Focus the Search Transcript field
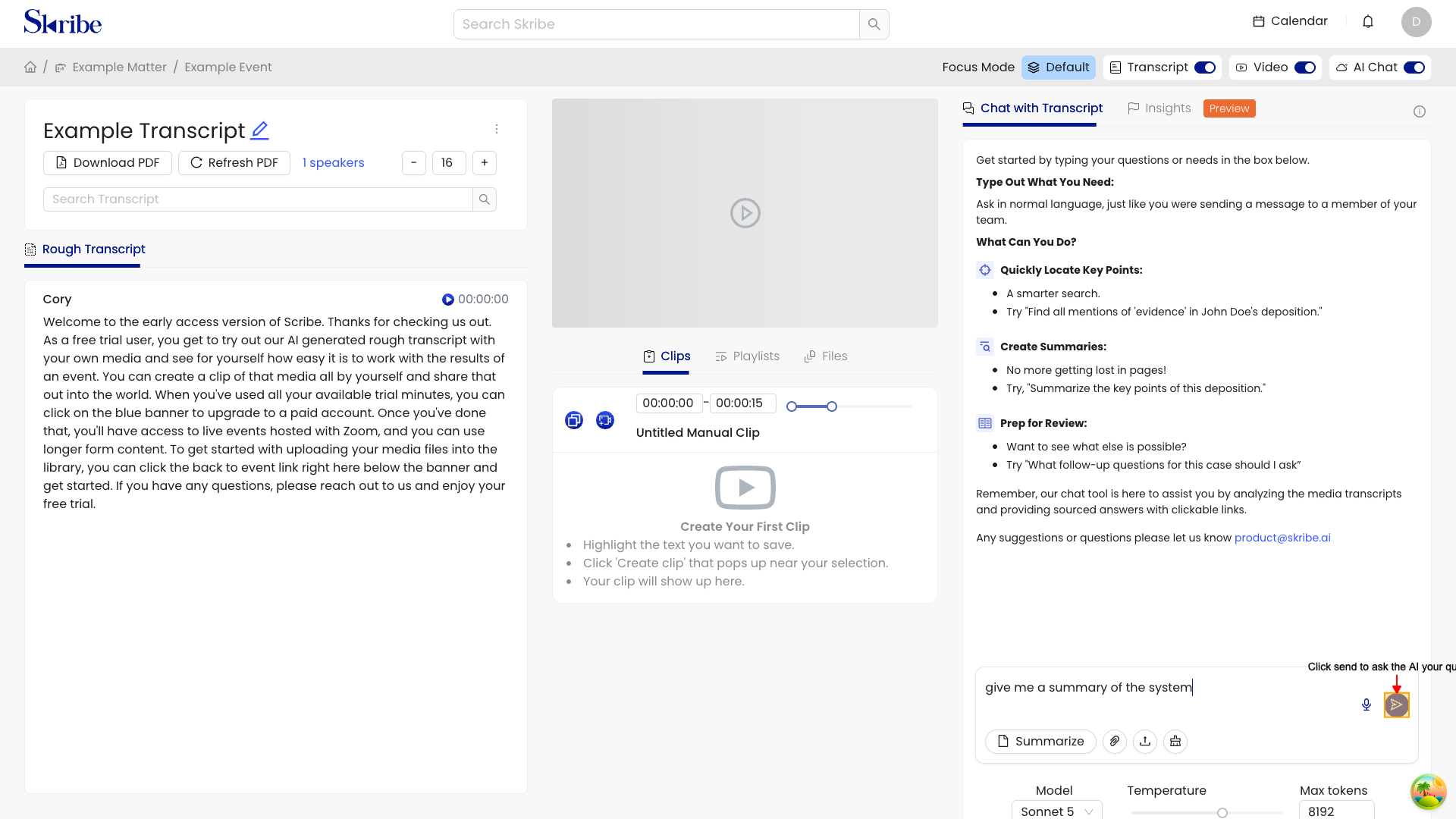1456x819 pixels. point(258,199)
